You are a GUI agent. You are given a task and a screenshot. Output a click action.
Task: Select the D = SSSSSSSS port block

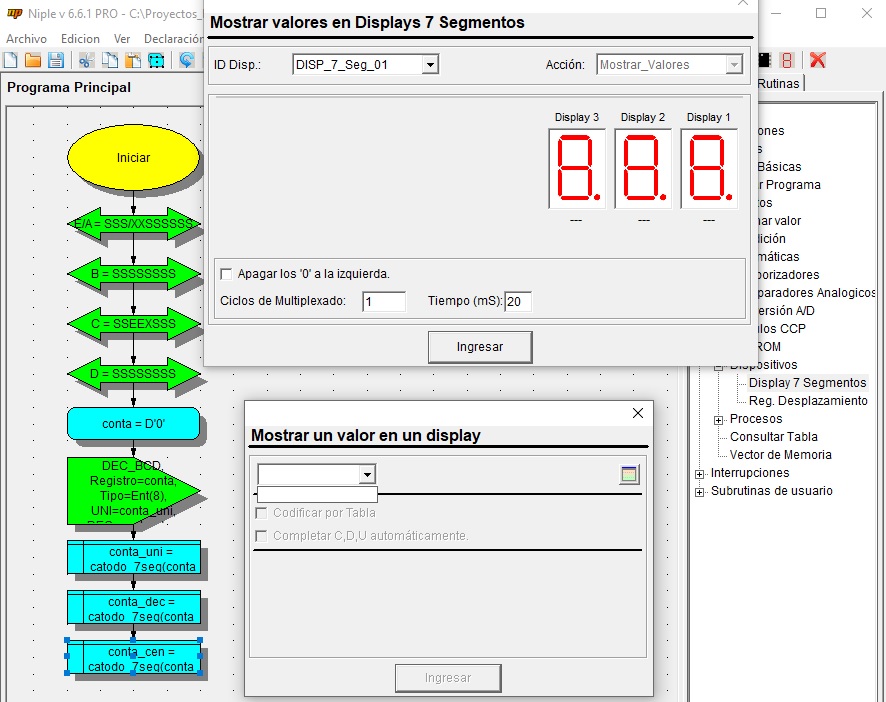[133, 374]
